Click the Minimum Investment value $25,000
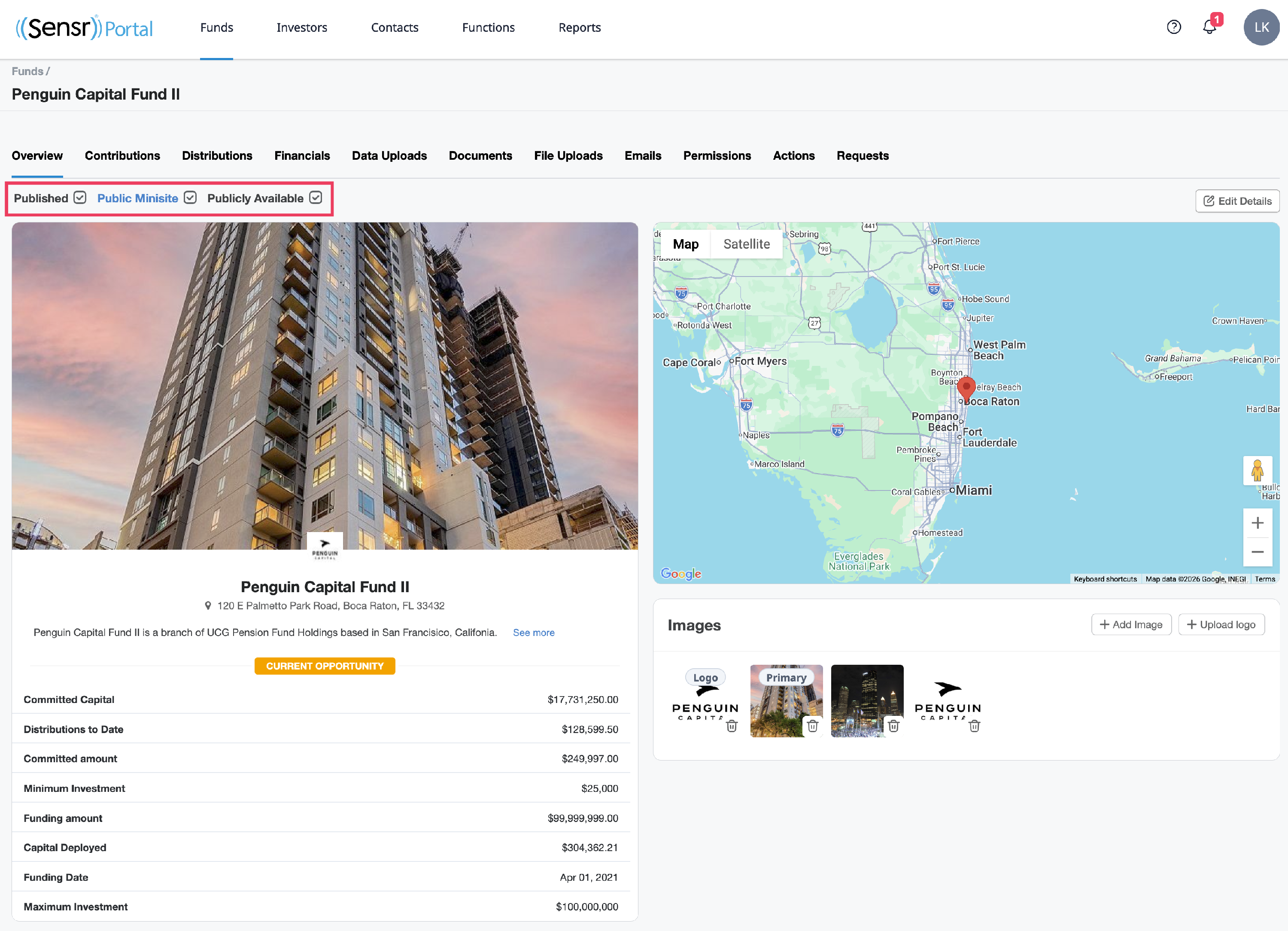Viewport: 1288px width, 931px height. coord(599,788)
